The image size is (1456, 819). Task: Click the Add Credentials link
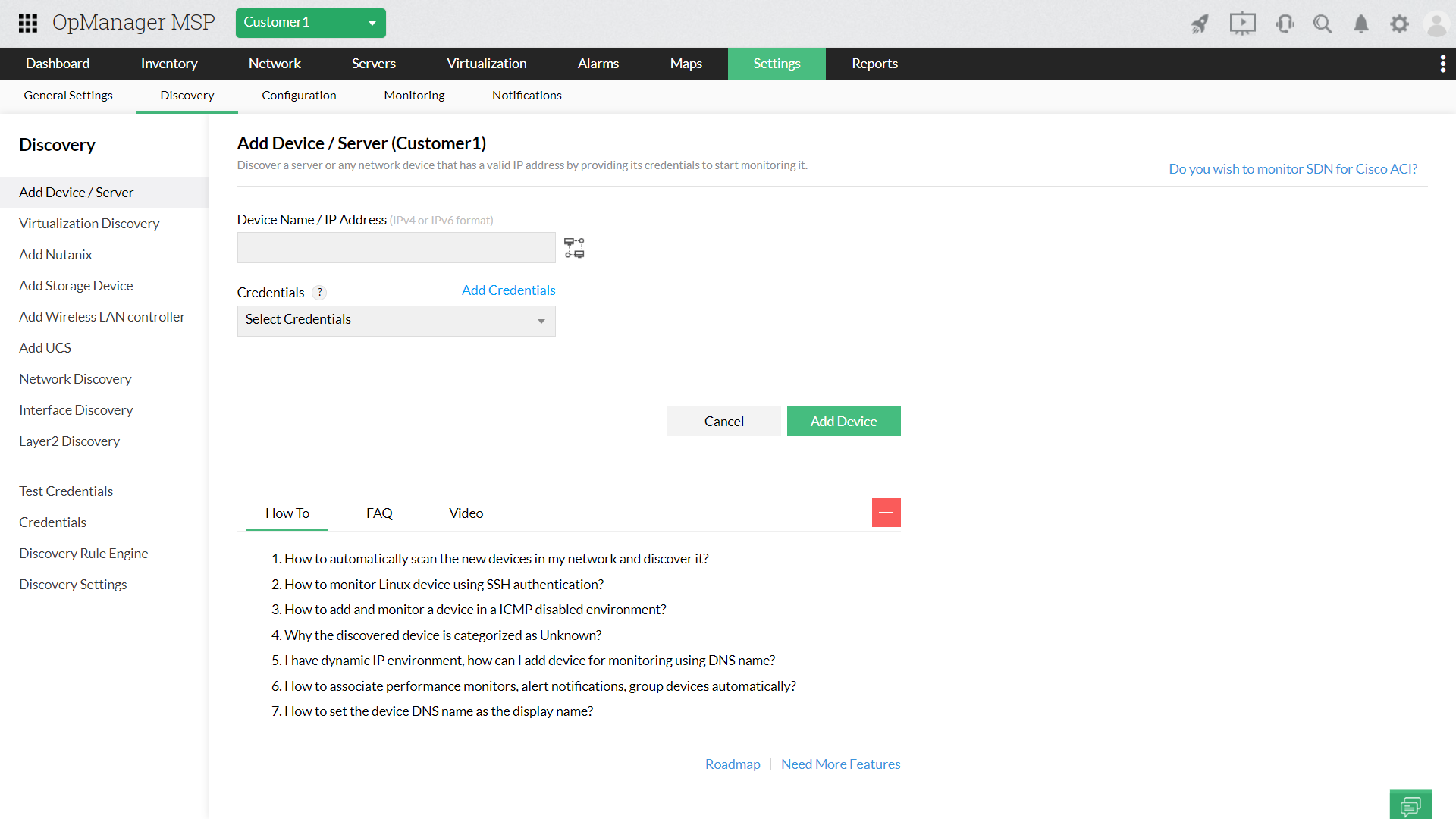508,290
